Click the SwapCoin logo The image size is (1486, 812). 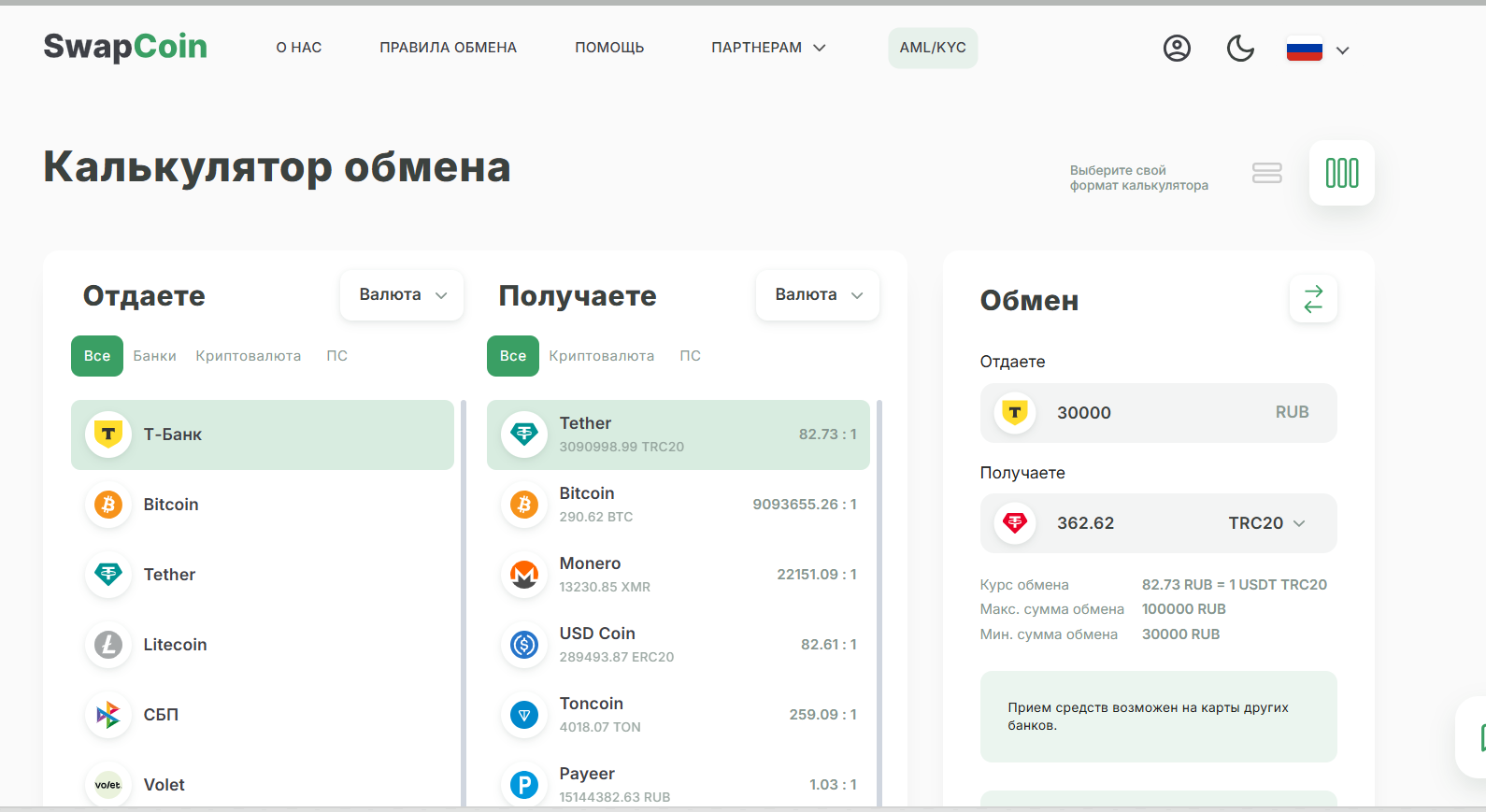point(125,47)
